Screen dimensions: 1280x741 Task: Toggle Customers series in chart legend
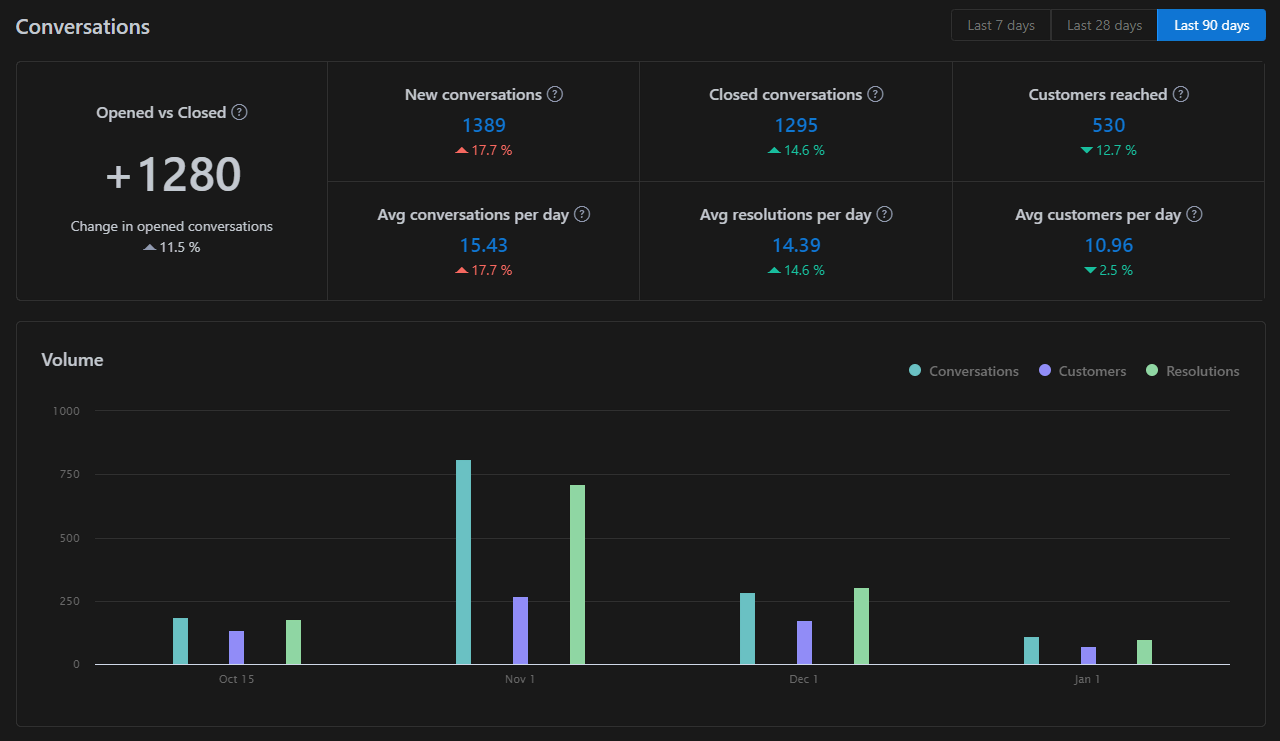1082,371
